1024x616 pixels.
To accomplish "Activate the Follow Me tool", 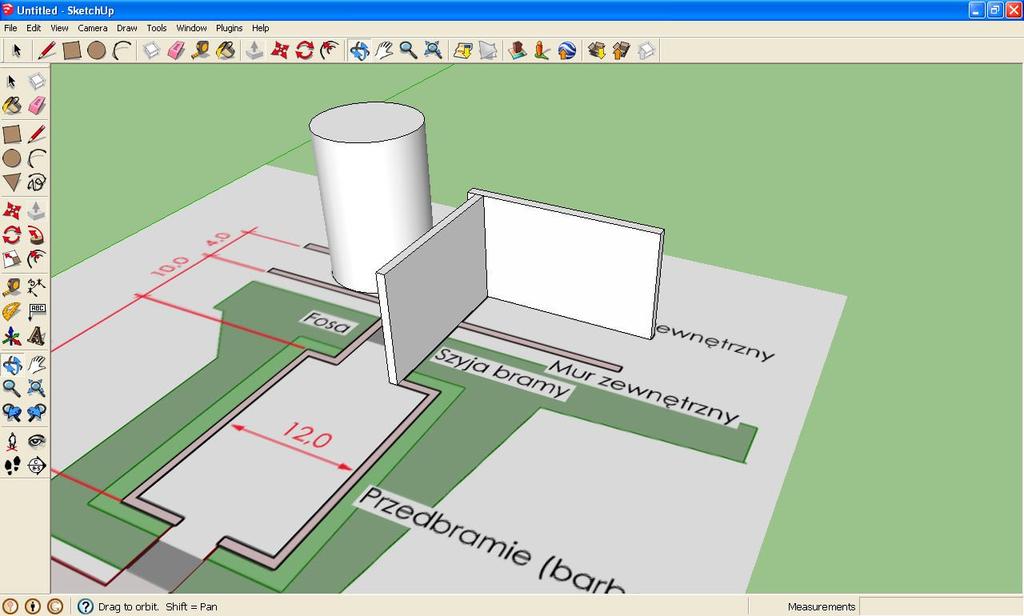I will 37,235.
